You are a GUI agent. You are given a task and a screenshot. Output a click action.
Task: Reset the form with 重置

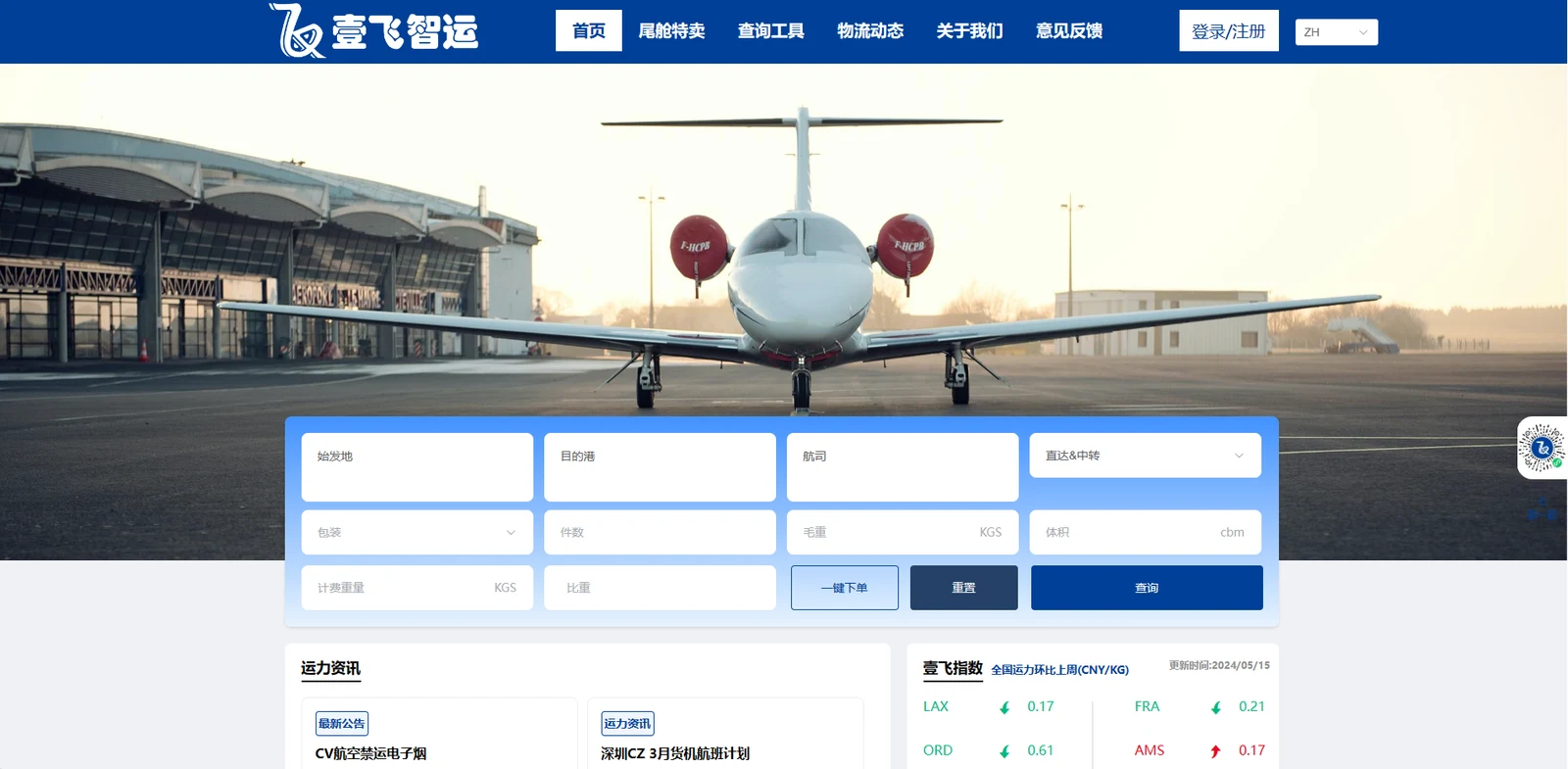[x=964, y=588]
